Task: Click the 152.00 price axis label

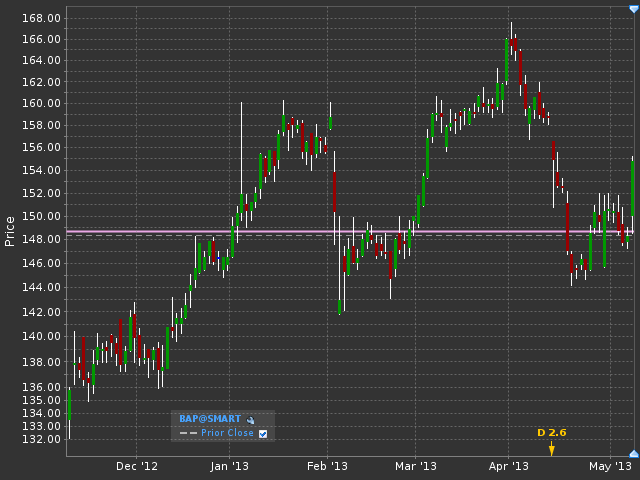Action: click(x=41, y=193)
